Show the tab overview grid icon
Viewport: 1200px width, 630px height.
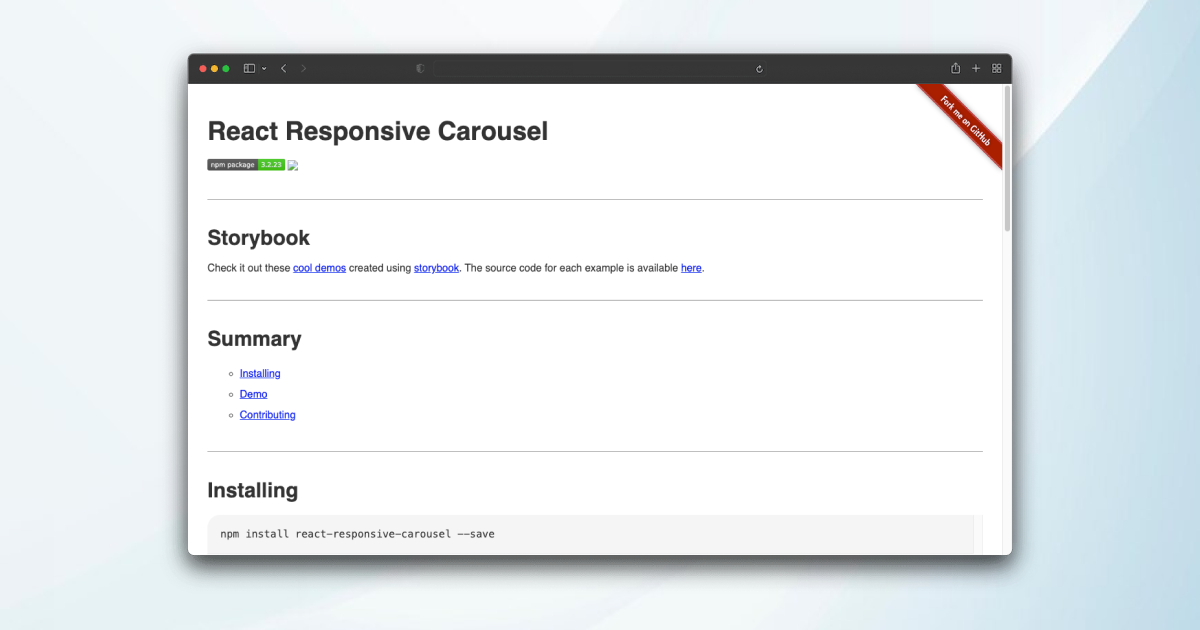tap(996, 68)
